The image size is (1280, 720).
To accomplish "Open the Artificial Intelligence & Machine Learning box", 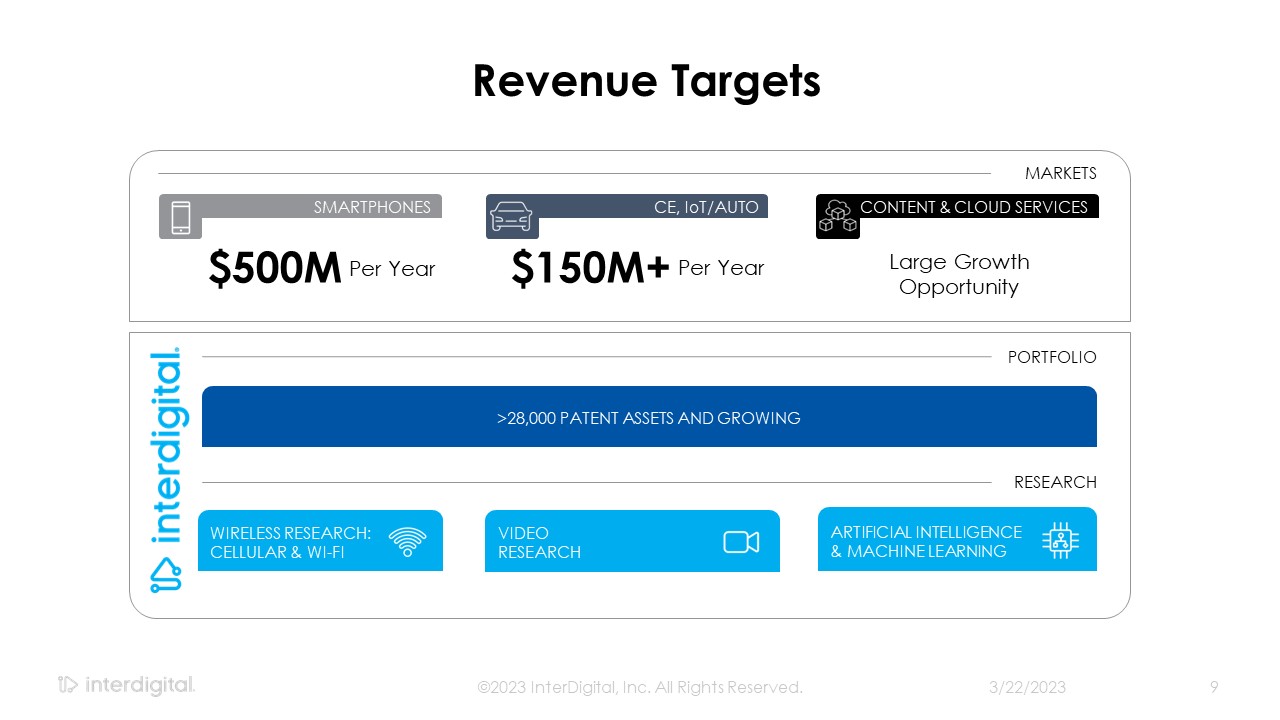I will 957,540.
